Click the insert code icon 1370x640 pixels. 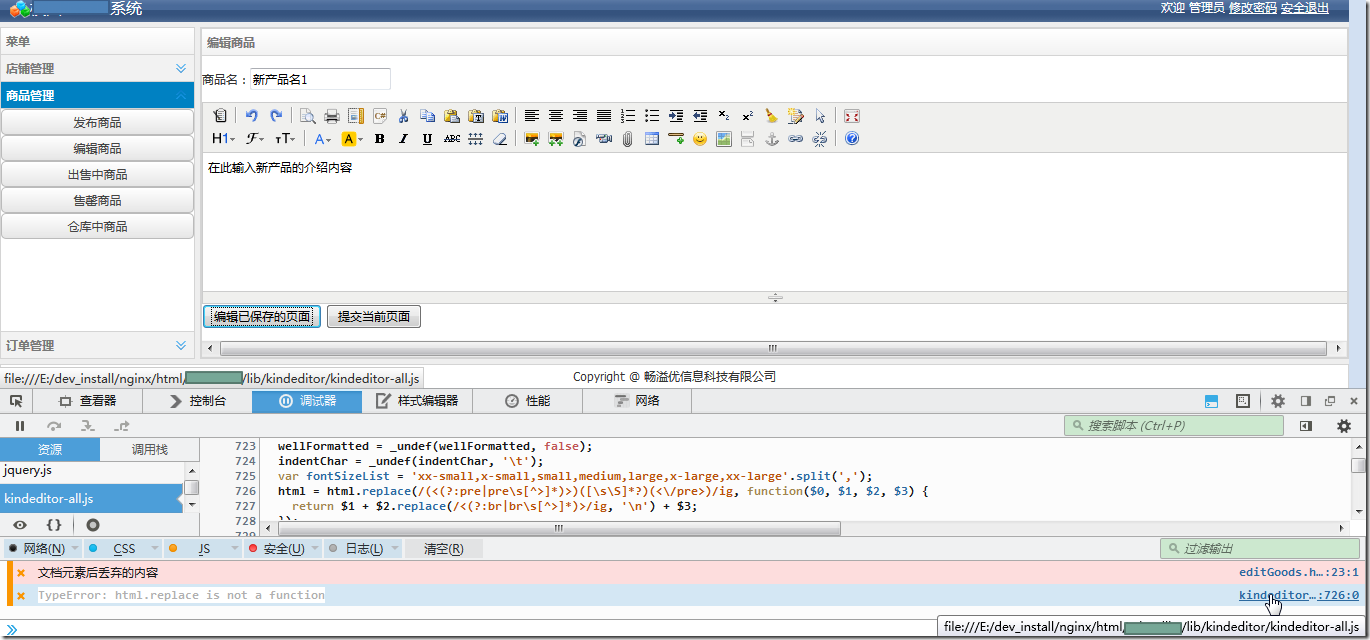pyautogui.click(x=380, y=116)
